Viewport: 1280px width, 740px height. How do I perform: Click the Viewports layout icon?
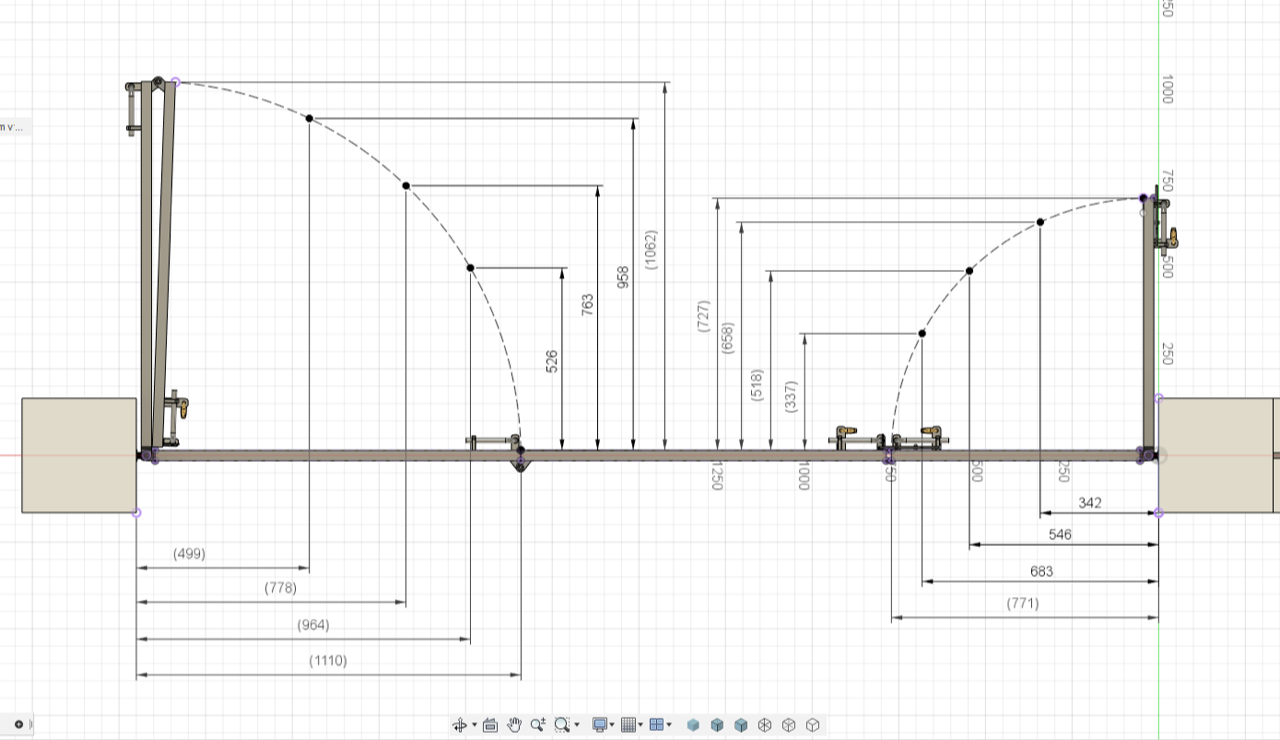coord(656,725)
